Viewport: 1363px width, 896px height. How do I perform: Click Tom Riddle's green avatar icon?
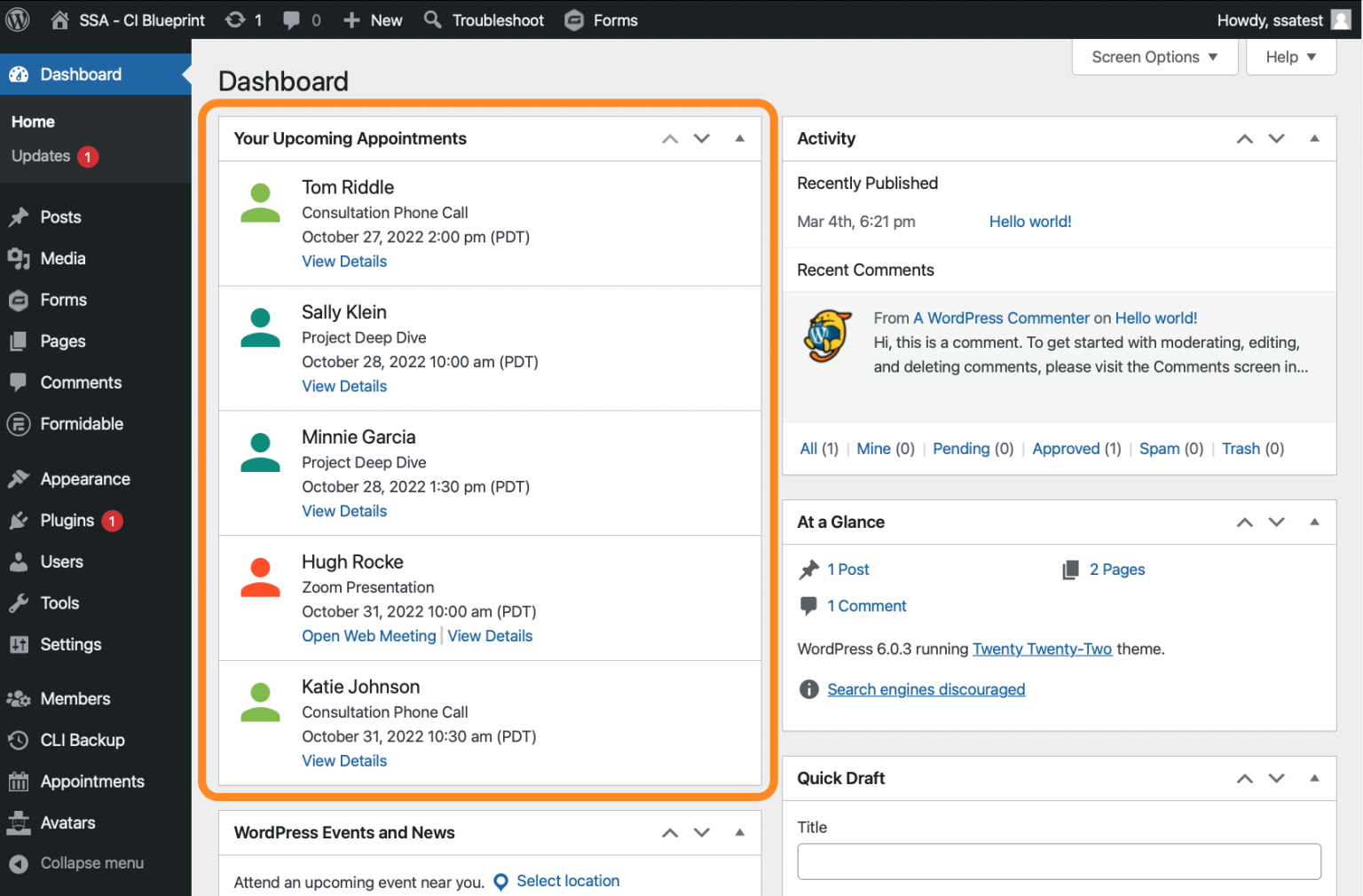pos(260,203)
